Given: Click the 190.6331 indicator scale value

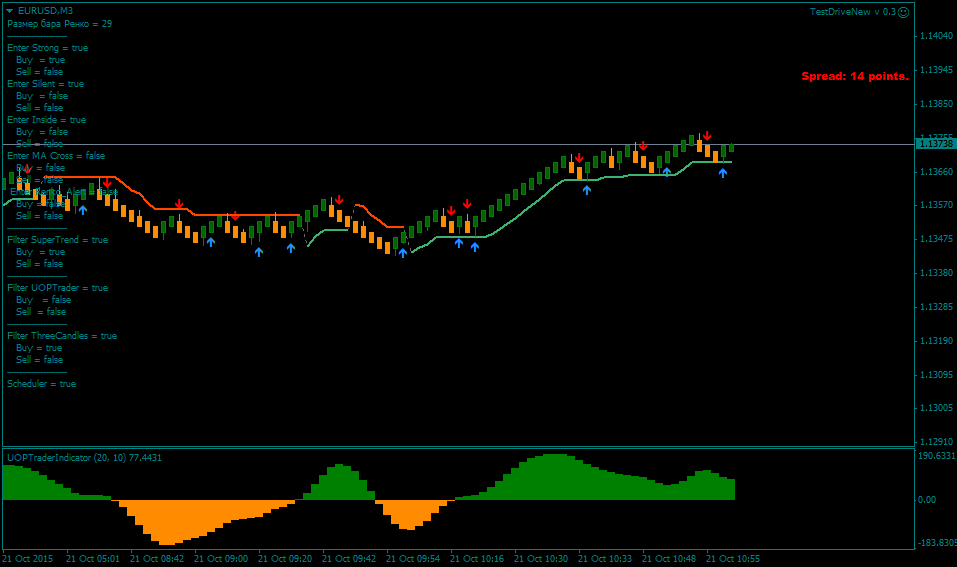Looking at the screenshot, I should tap(937, 456).
